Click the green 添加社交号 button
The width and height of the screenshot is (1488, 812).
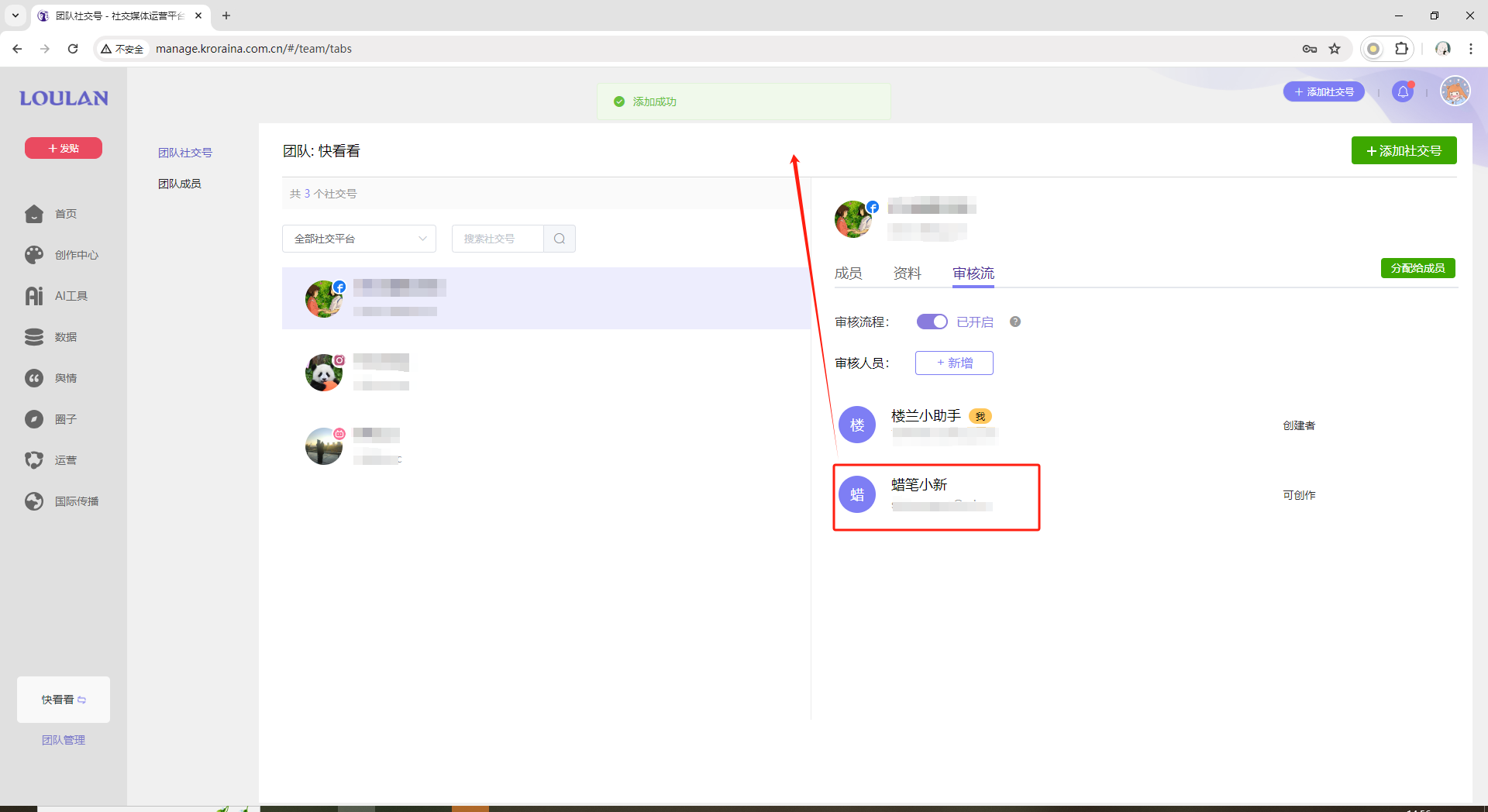[1404, 150]
